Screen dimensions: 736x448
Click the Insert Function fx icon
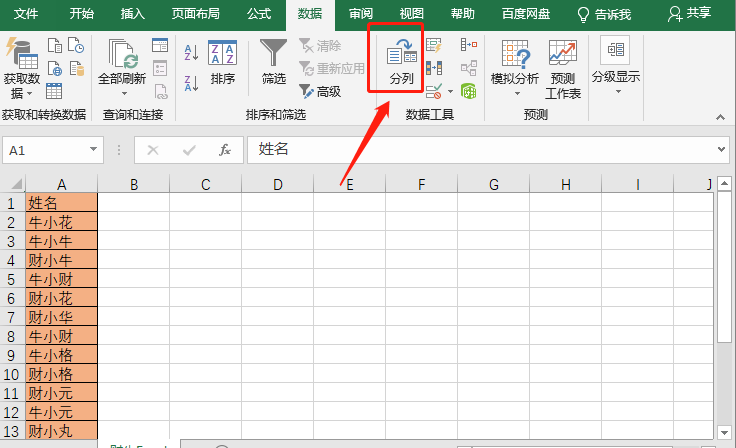pyautogui.click(x=225, y=150)
